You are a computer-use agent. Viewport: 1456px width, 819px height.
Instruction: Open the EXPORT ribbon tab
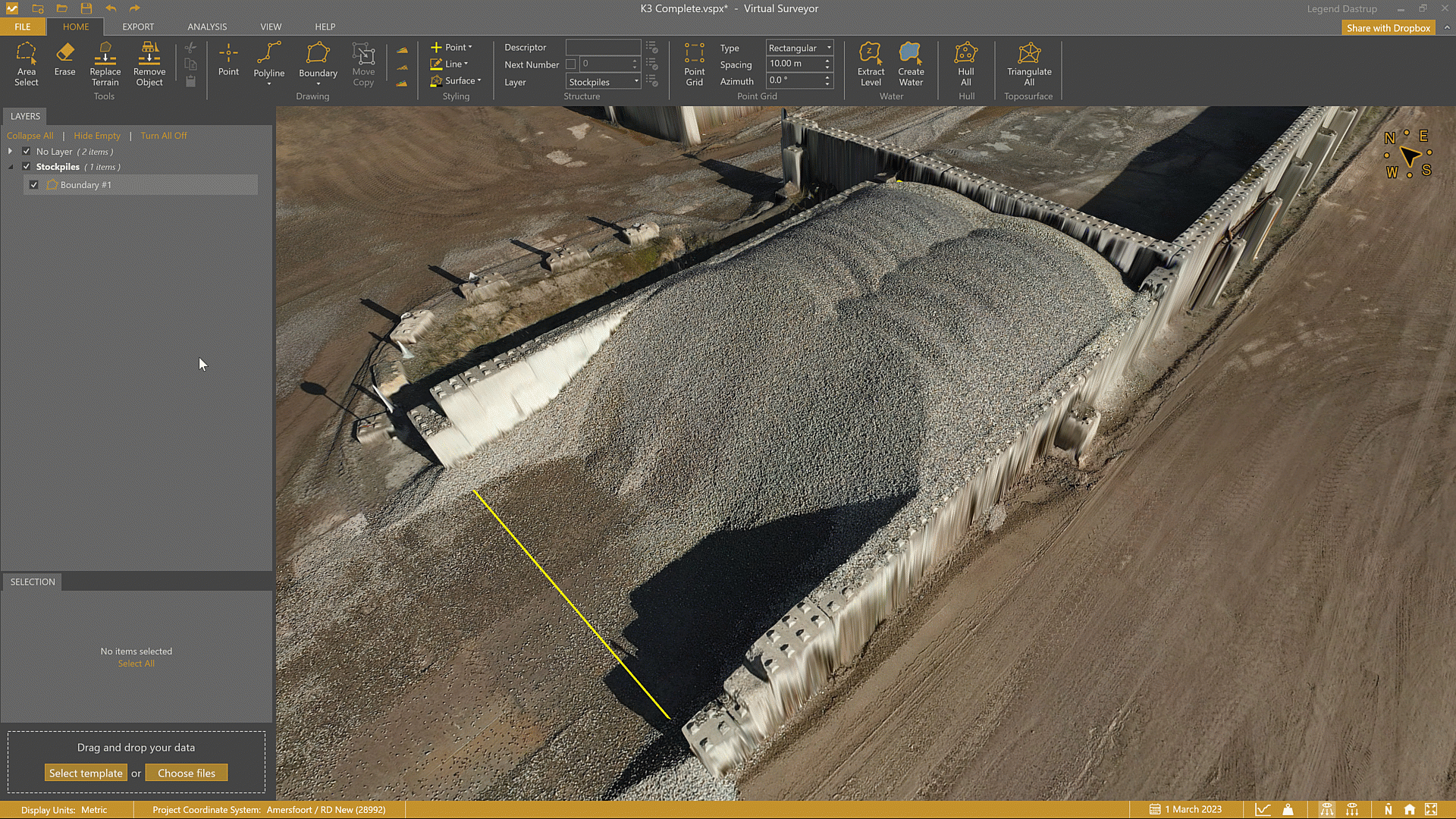point(138,27)
